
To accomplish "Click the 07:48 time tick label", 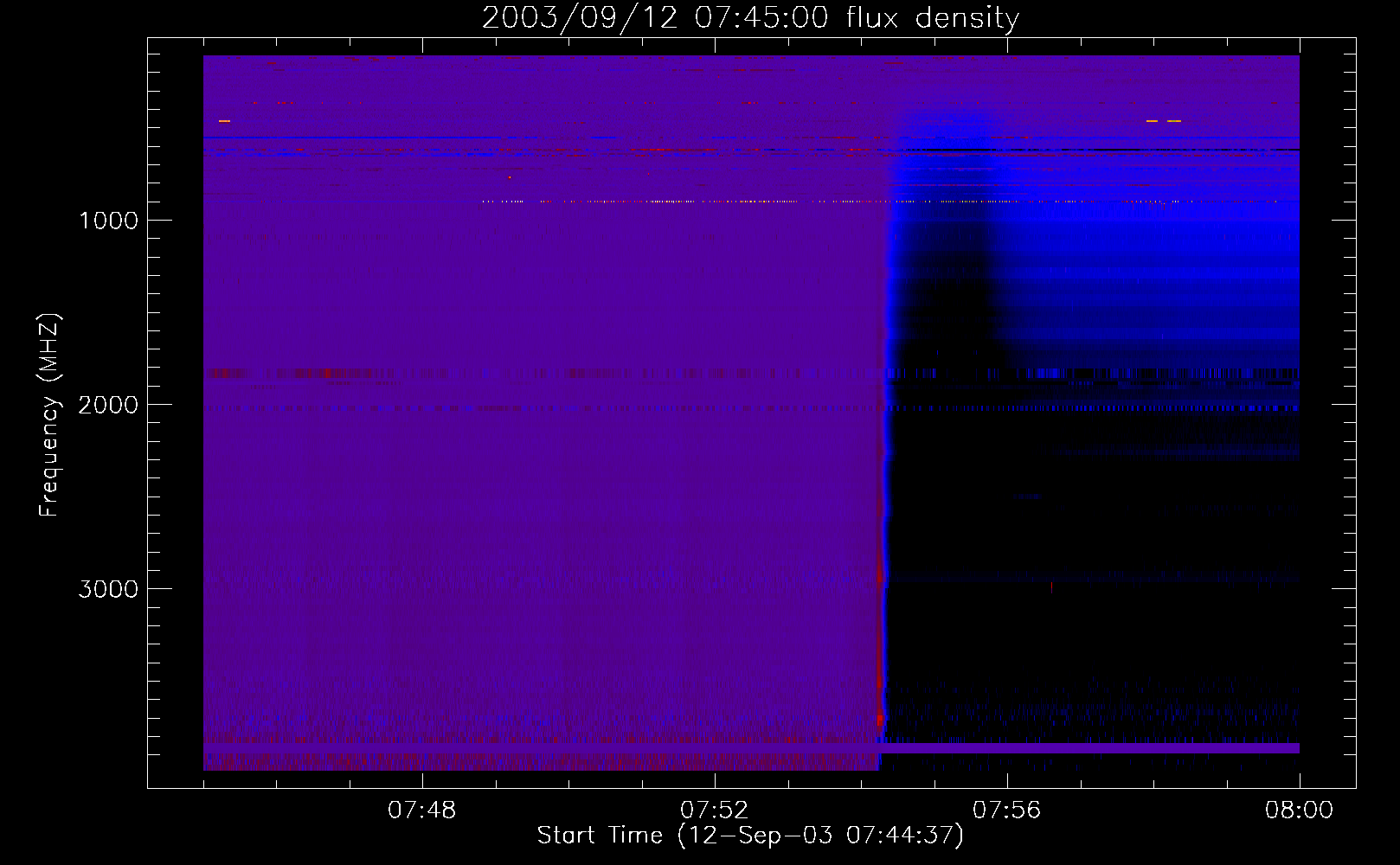I will 421,811.
